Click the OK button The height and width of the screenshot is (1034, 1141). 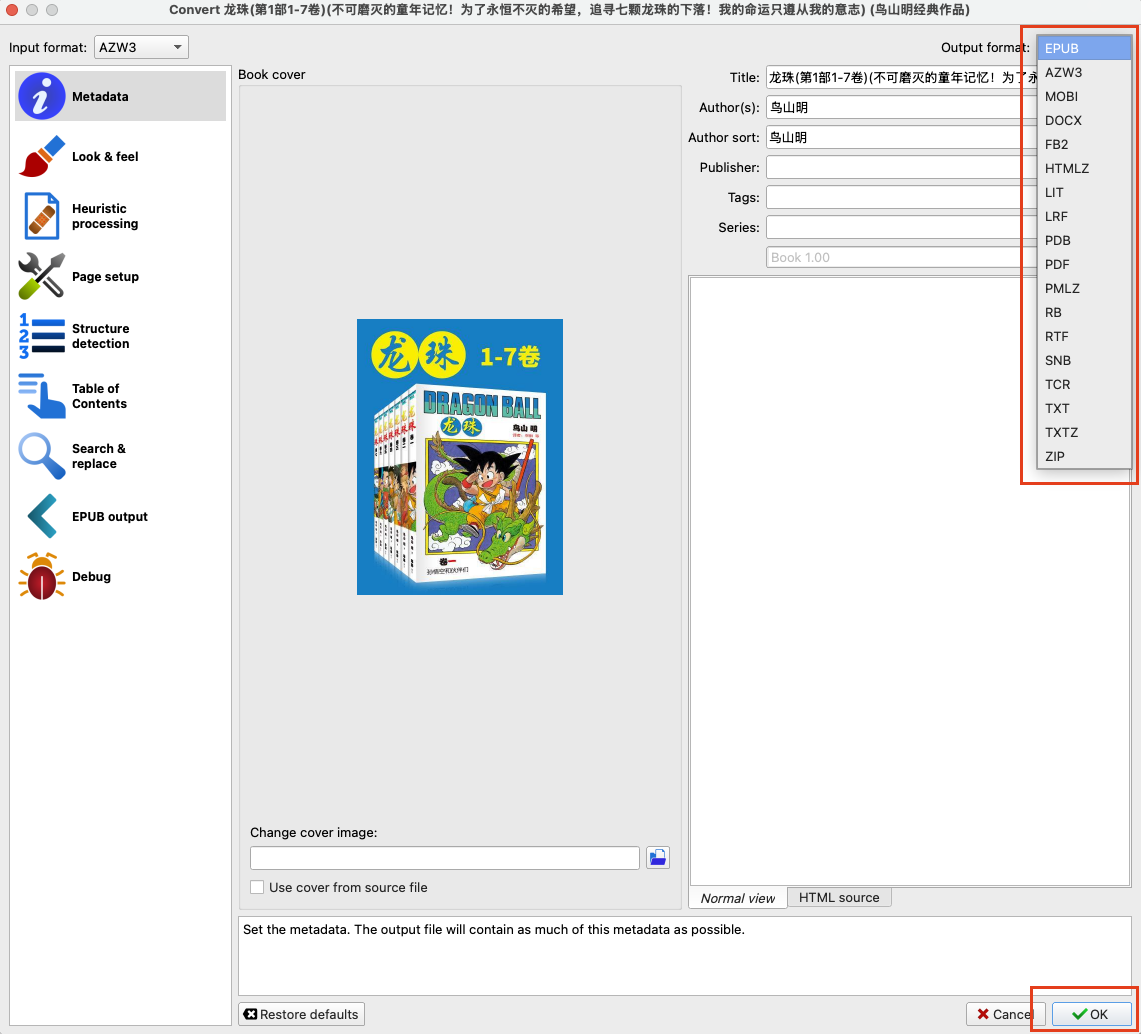pos(1091,1014)
